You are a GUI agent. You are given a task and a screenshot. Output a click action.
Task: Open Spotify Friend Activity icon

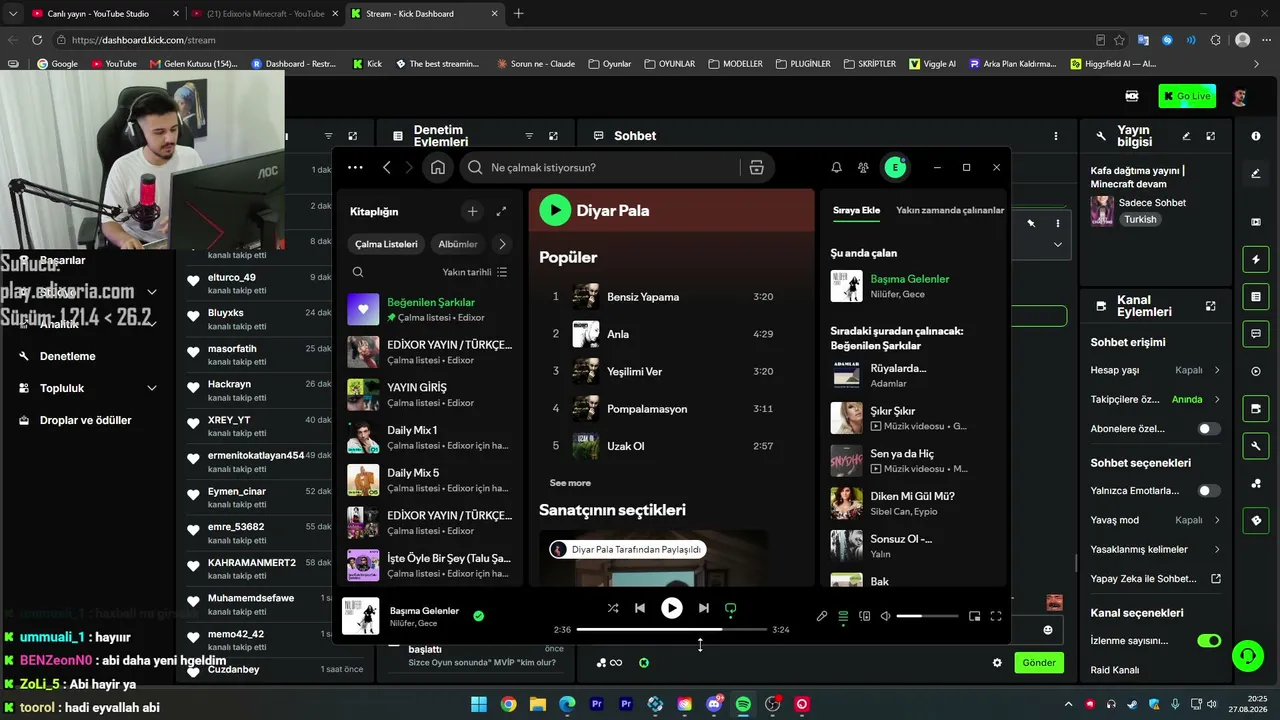click(x=863, y=168)
